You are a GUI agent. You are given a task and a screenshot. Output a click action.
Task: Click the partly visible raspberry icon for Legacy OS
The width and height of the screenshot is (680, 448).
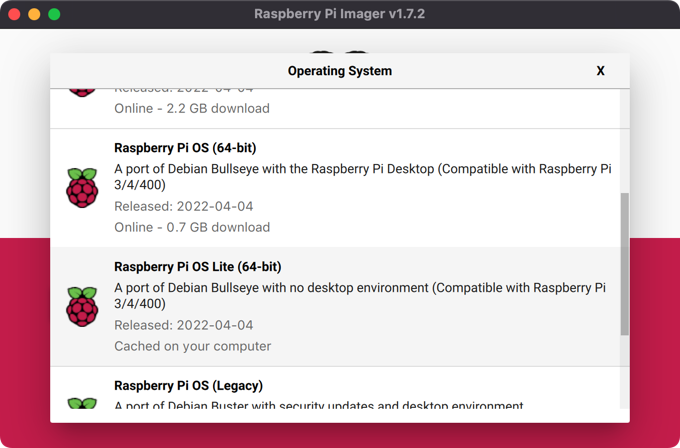point(82,403)
